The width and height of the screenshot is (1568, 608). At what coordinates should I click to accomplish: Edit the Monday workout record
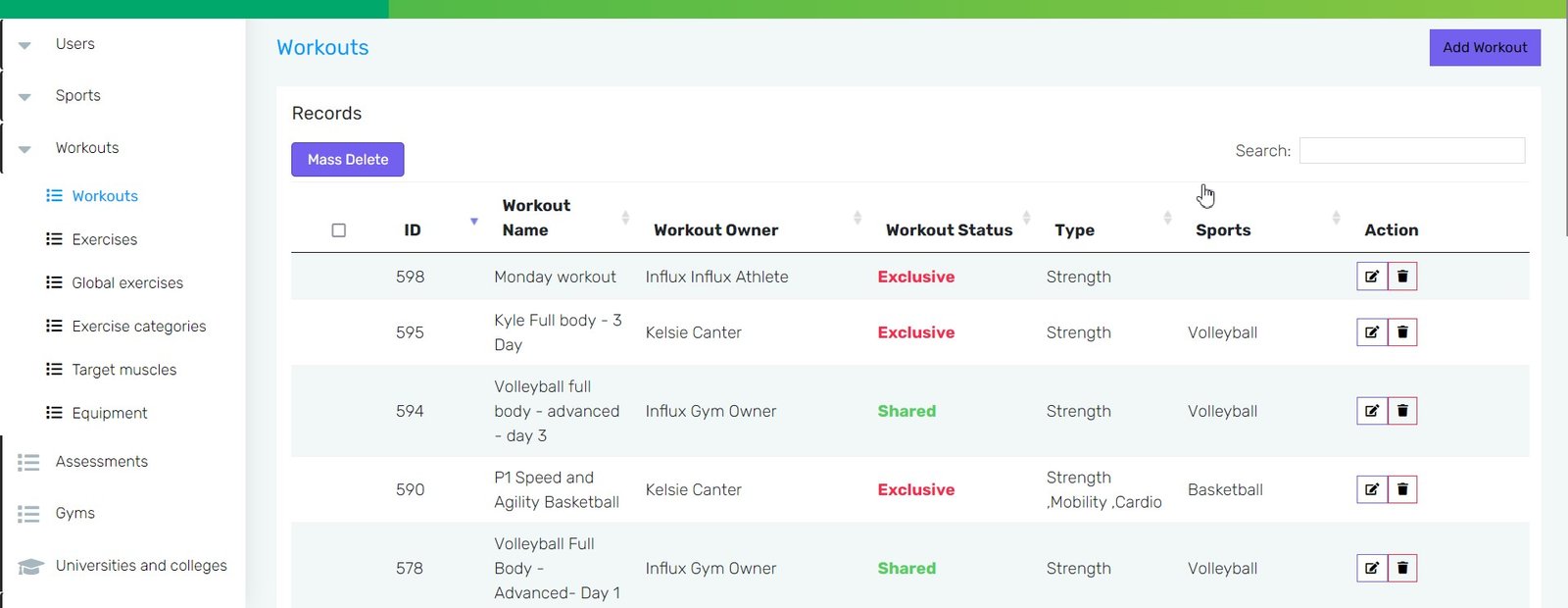pyautogui.click(x=1372, y=277)
